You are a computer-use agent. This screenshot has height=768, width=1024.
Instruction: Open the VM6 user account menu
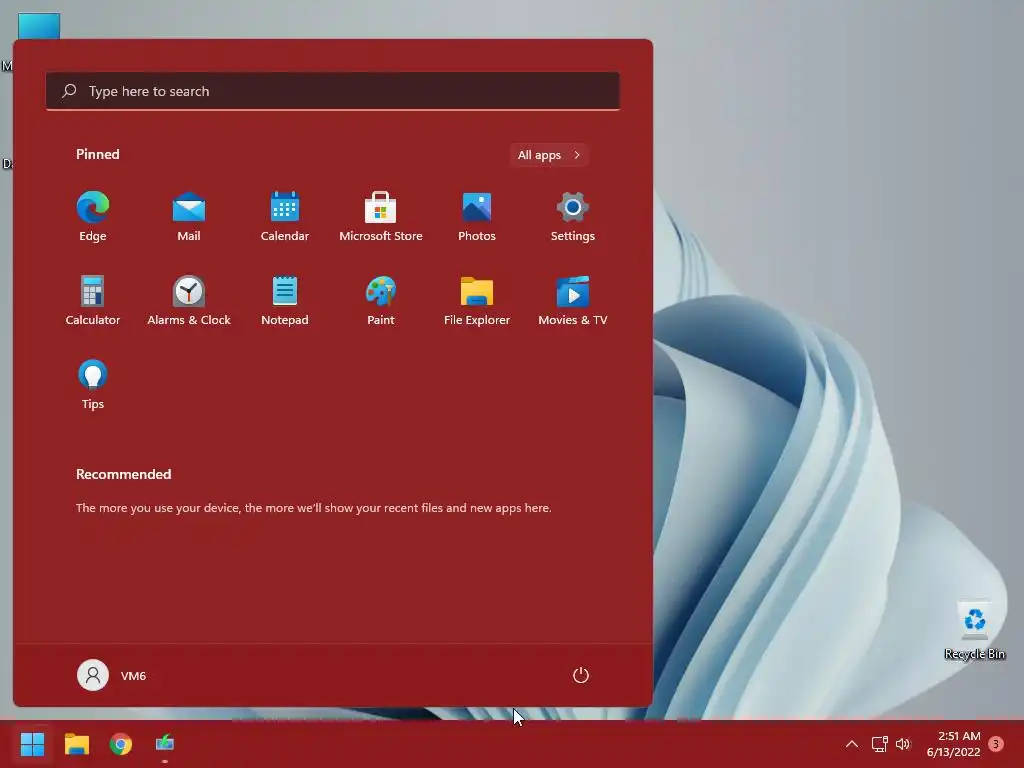(112, 675)
